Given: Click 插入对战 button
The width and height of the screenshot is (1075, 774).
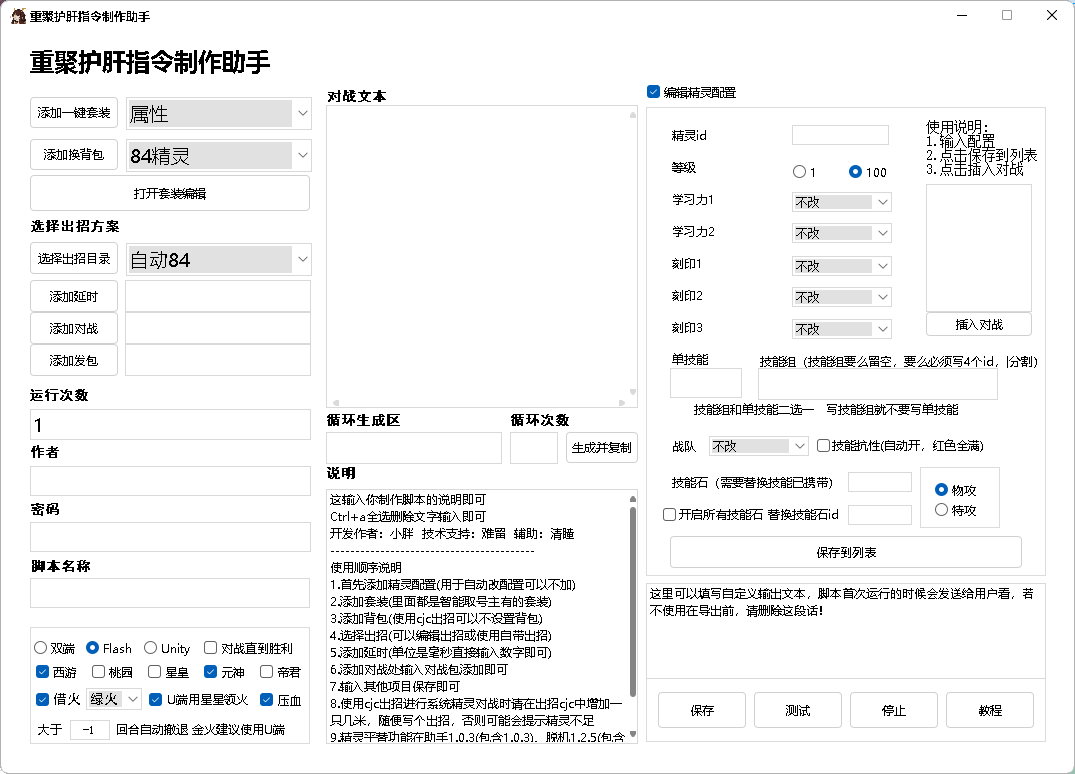Looking at the screenshot, I should pos(979,324).
